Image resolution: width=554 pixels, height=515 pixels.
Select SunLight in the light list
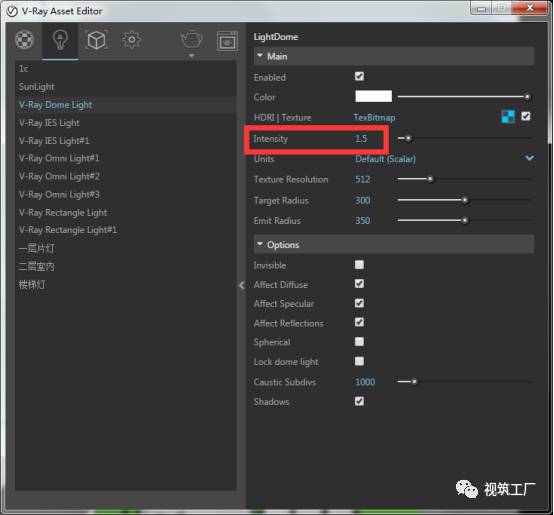point(37,87)
